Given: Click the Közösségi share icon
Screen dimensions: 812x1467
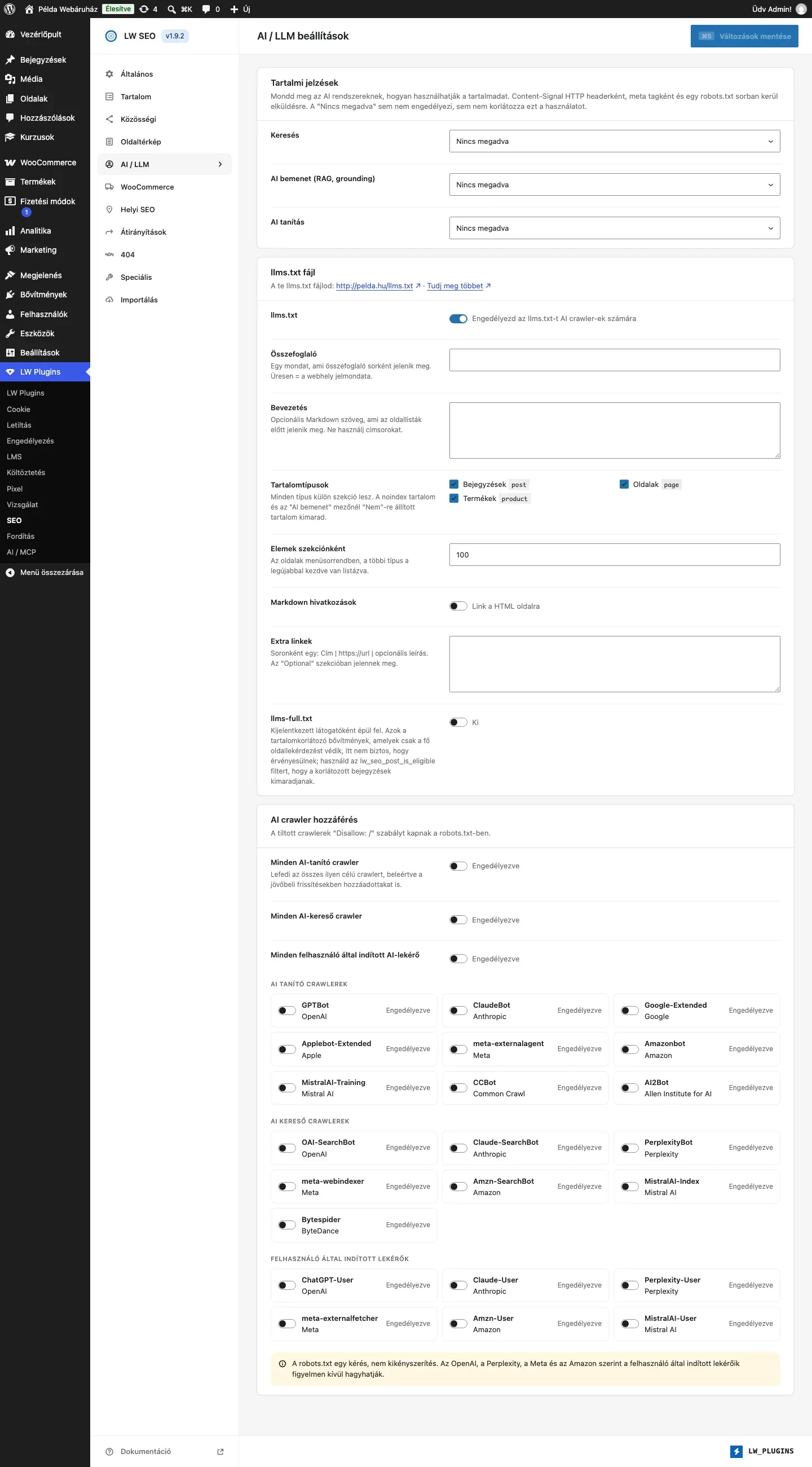Looking at the screenshot, I should 109,119.
